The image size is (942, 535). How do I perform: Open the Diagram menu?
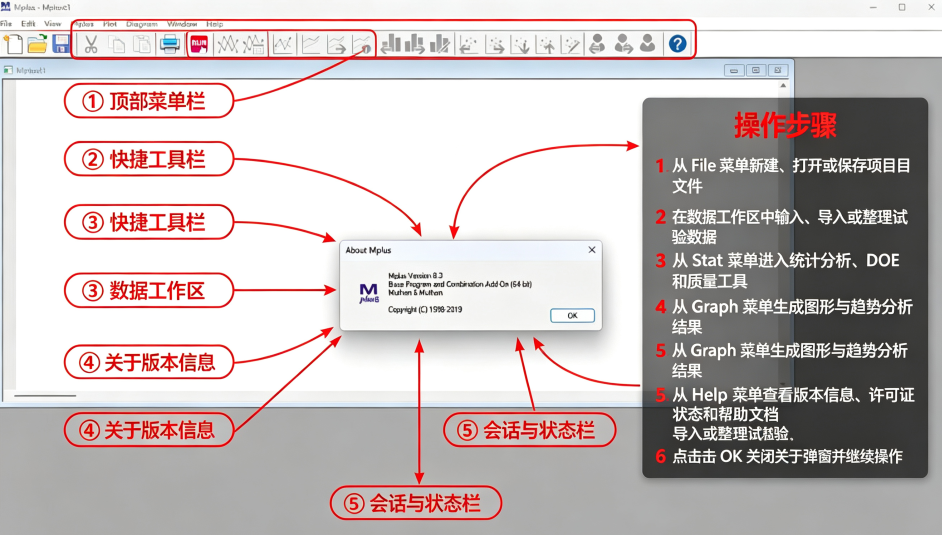pos(142,24)
